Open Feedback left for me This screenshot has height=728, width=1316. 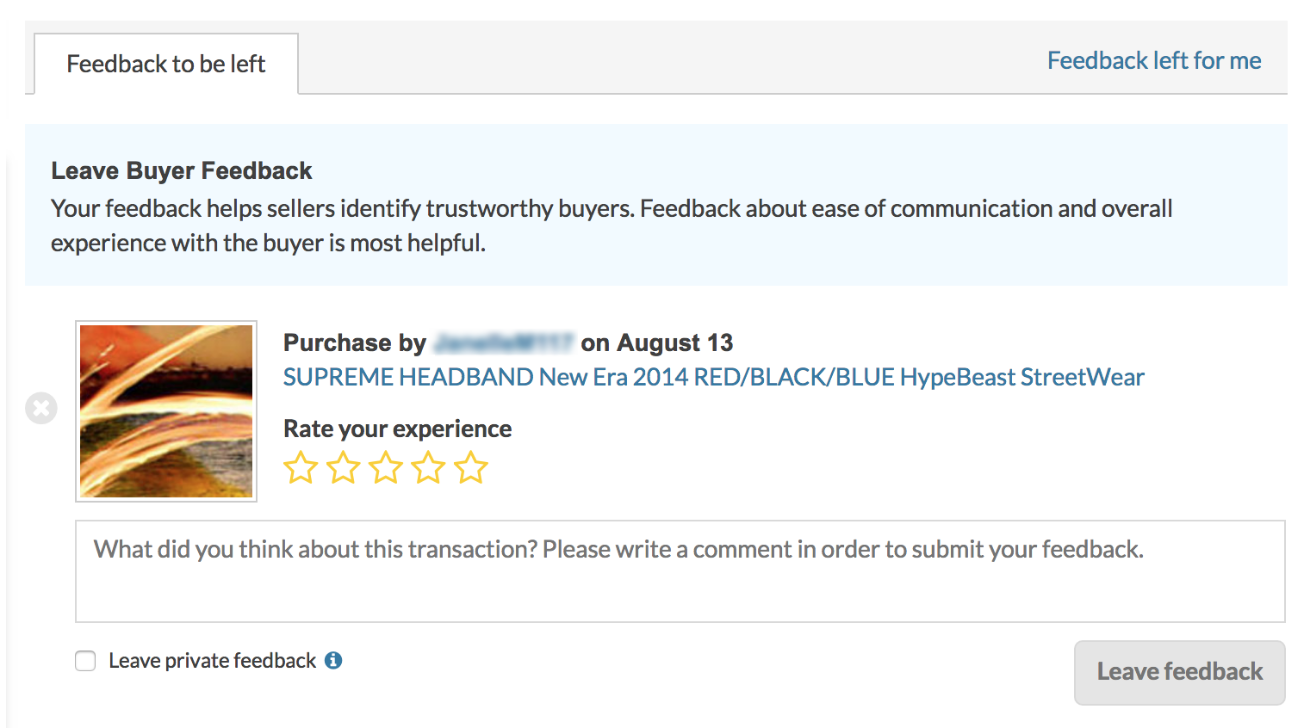[x=1154, y=61]
